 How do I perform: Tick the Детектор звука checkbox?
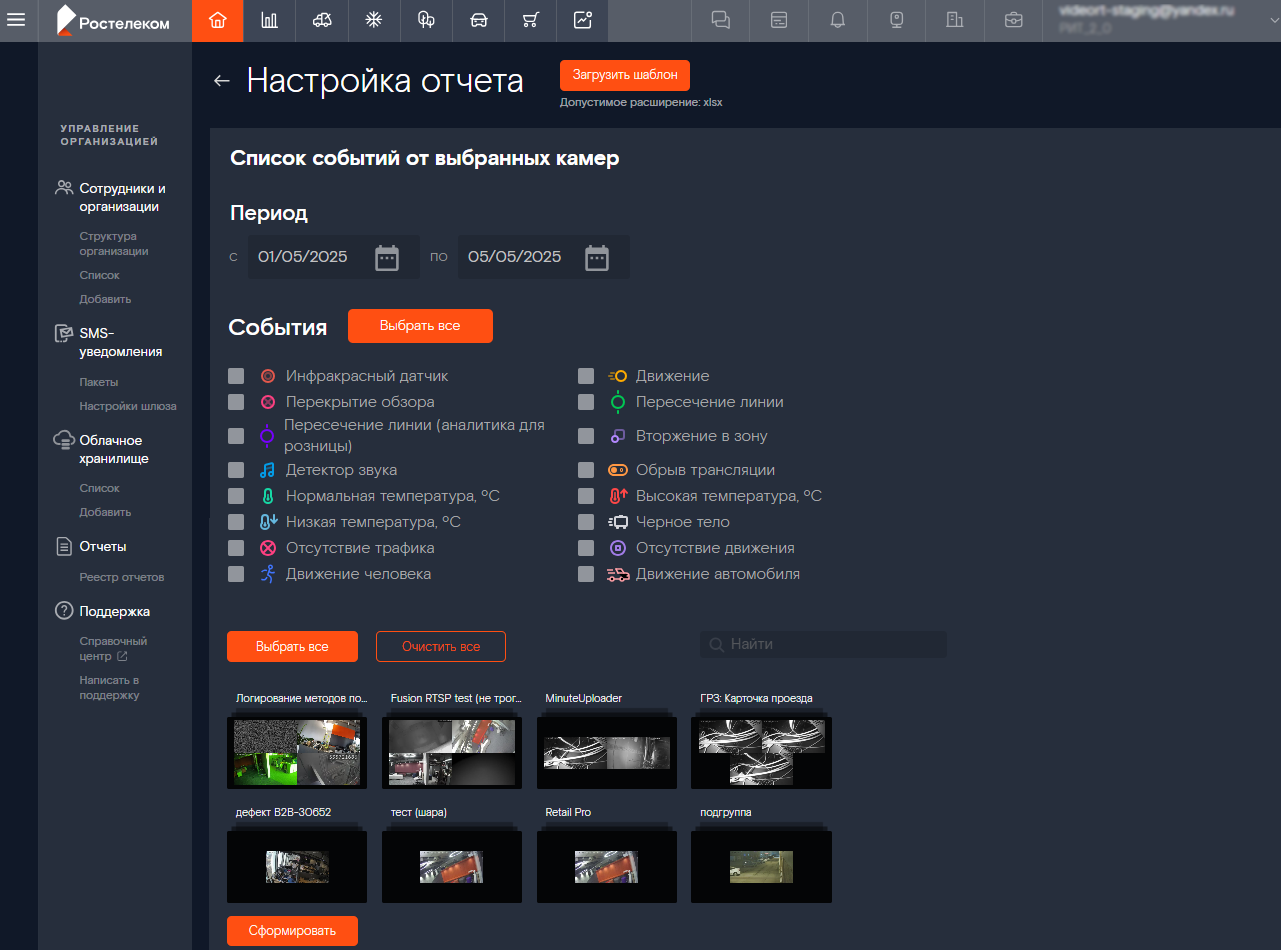click(236, 470)
